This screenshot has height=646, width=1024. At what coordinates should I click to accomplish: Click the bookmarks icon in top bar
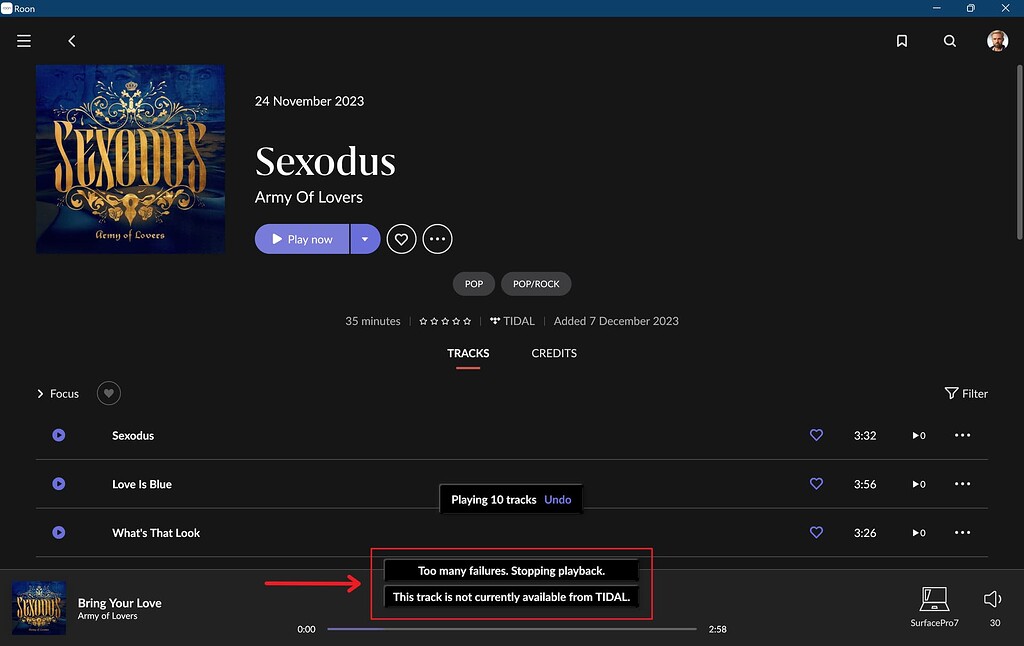[901, 41]
